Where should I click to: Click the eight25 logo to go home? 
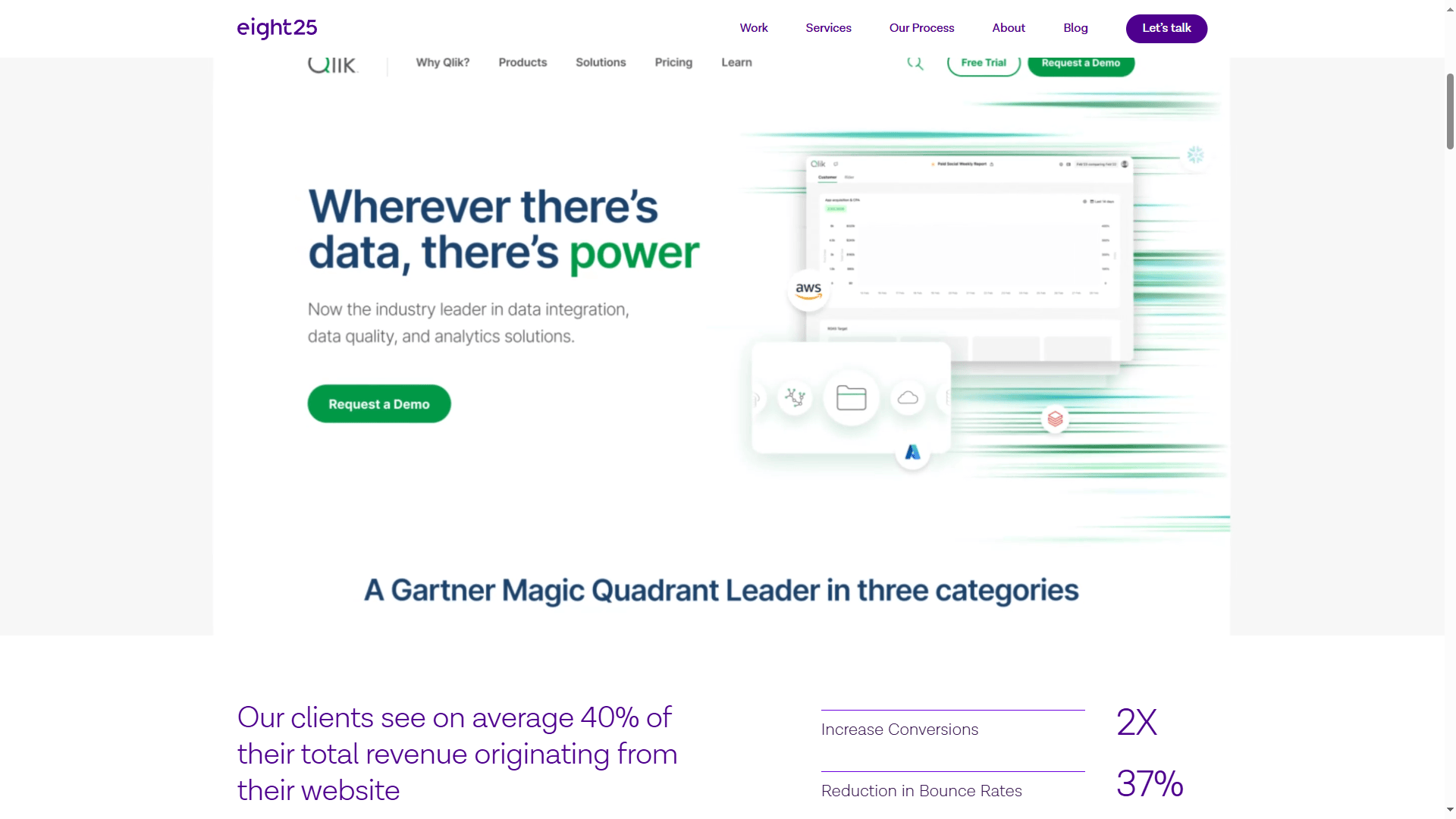tap(277, 28)
